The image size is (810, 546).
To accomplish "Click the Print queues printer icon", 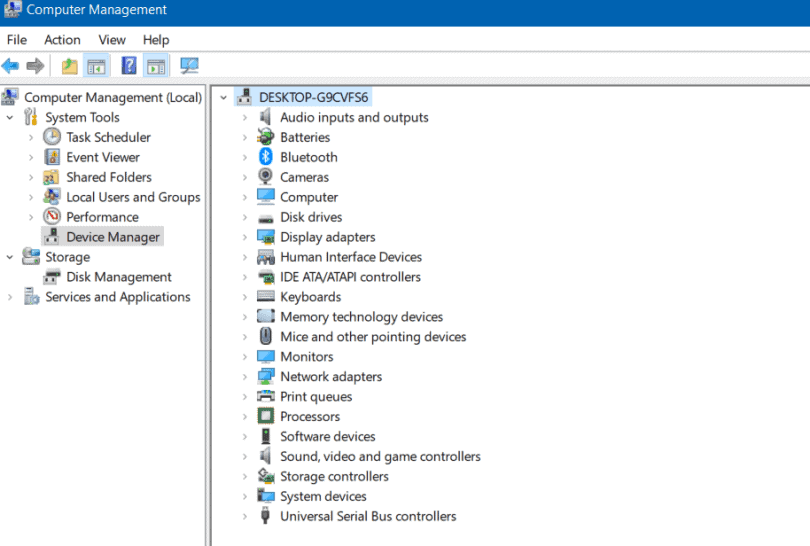I will point(266,396).
